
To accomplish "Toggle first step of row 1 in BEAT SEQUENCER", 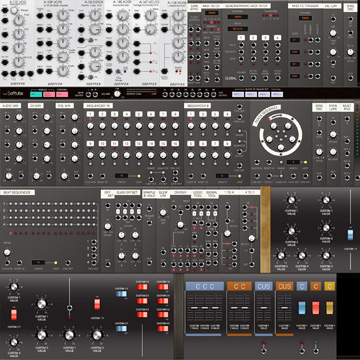I will 11,203.
